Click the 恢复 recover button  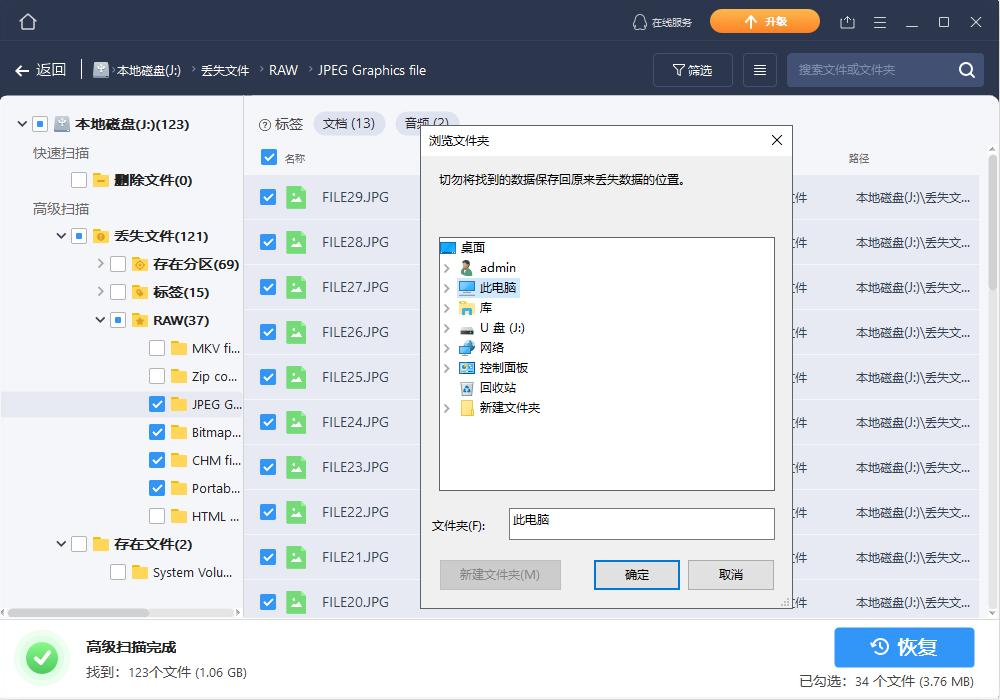point(903,647)
